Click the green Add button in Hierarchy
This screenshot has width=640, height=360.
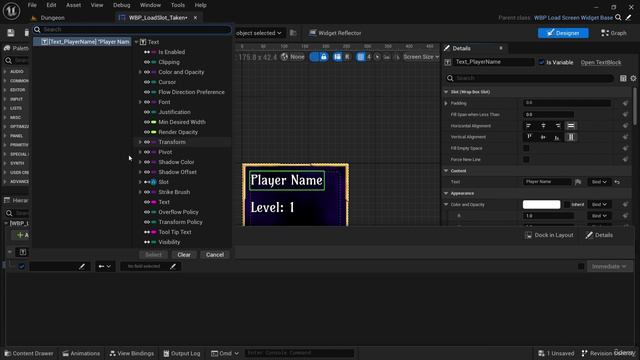[22, 235]
